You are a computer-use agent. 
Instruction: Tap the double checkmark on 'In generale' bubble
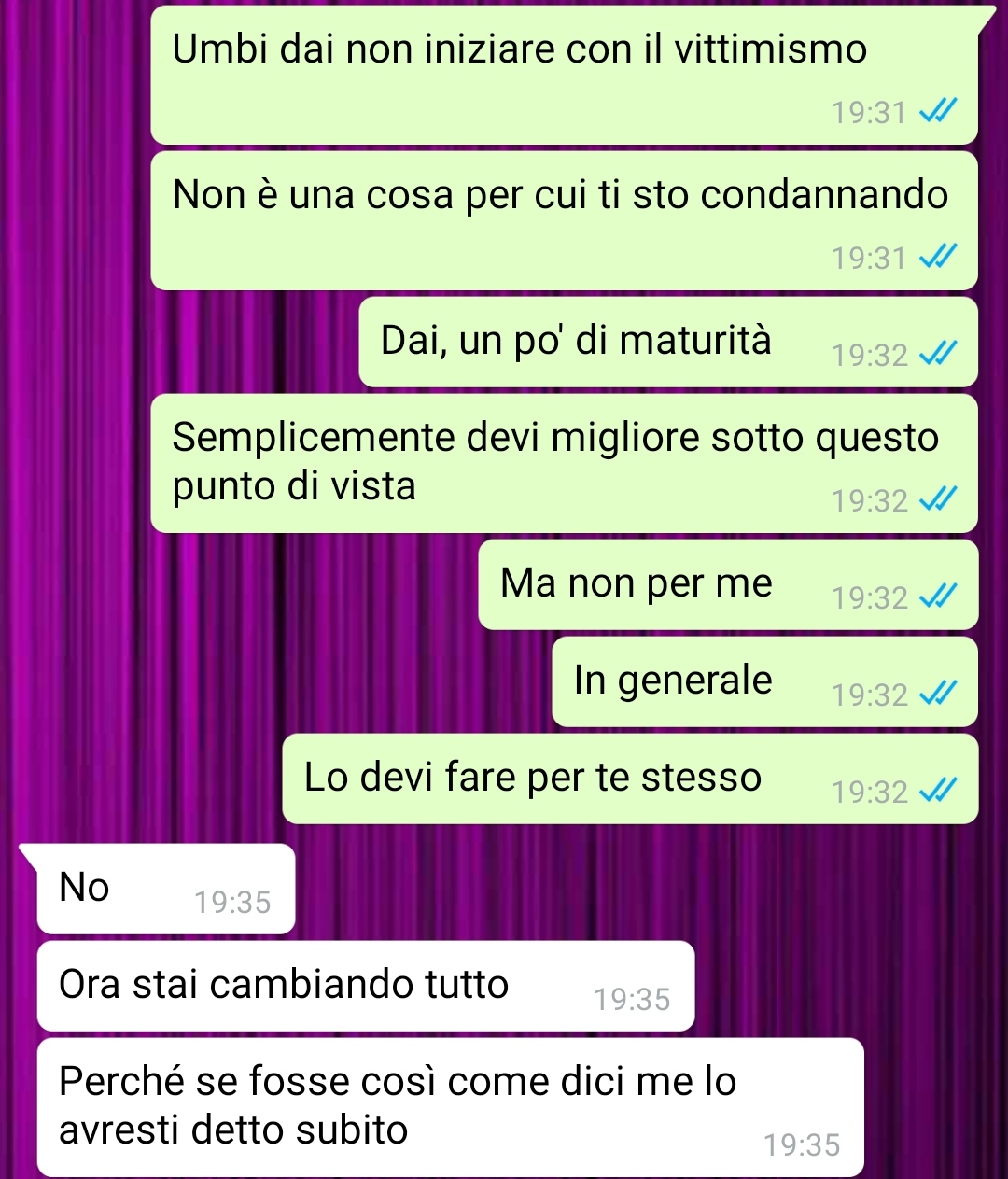[x=938, y=695]
